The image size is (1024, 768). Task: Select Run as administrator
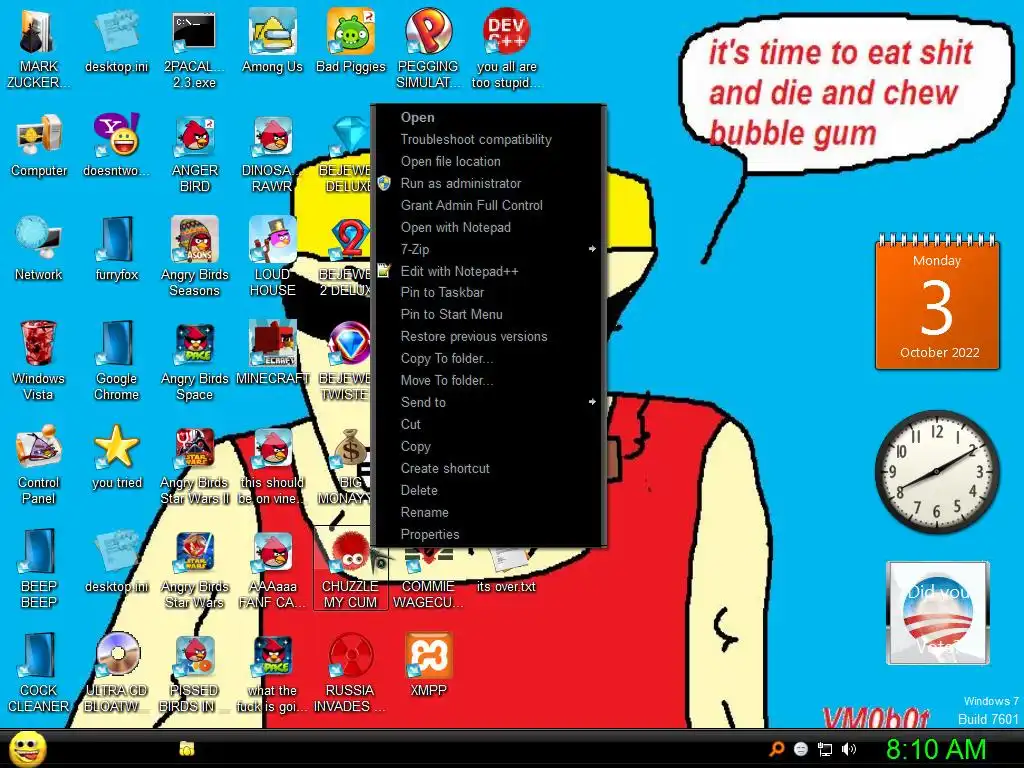pos(488,184)
